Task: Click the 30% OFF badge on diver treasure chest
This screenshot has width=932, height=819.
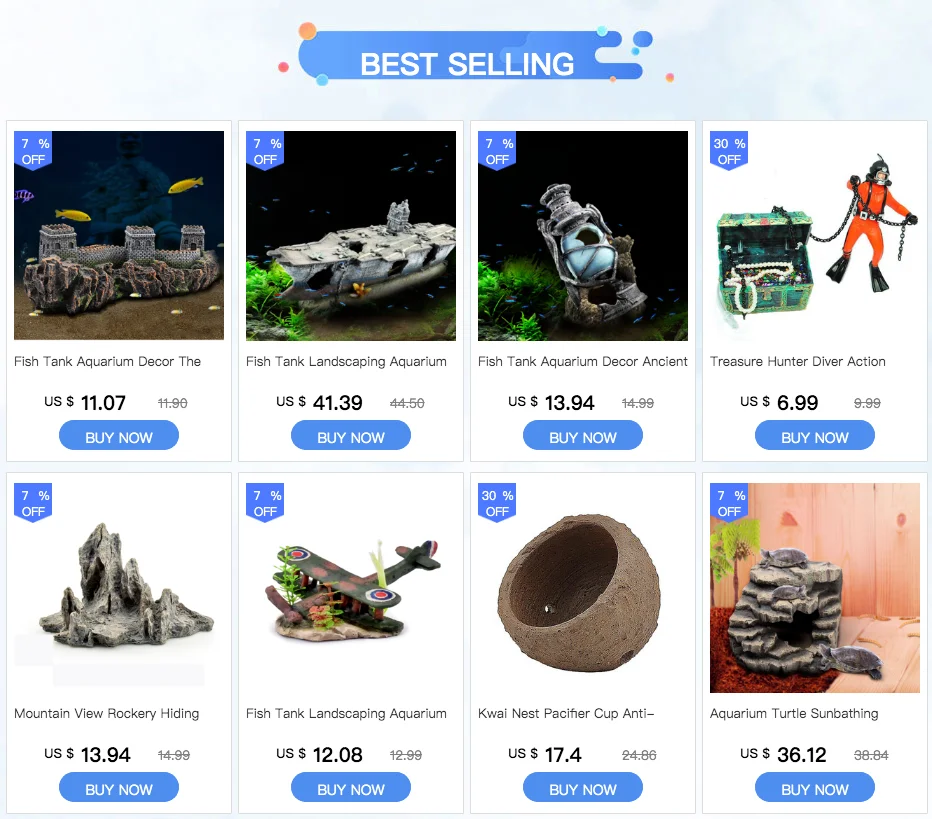Action: coord(729,151)
